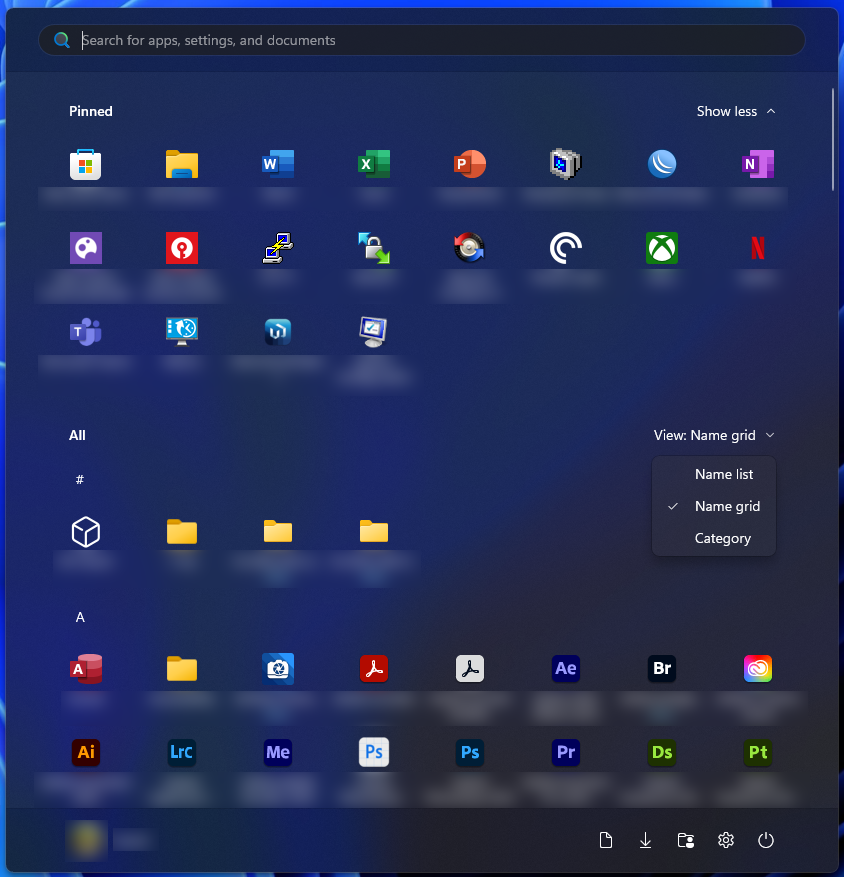Open the grey Acrobat Distiller icon

point(470,668)
